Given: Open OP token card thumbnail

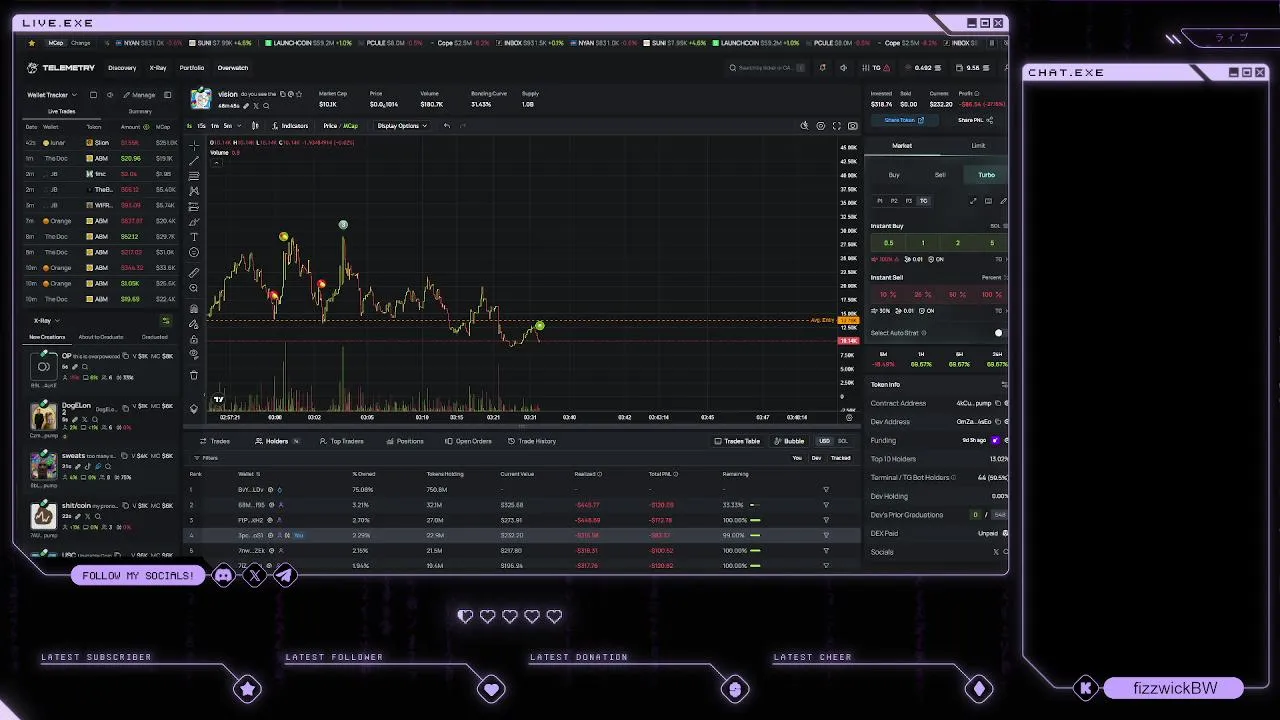Looking at the screenshot, I should [43, 367].
